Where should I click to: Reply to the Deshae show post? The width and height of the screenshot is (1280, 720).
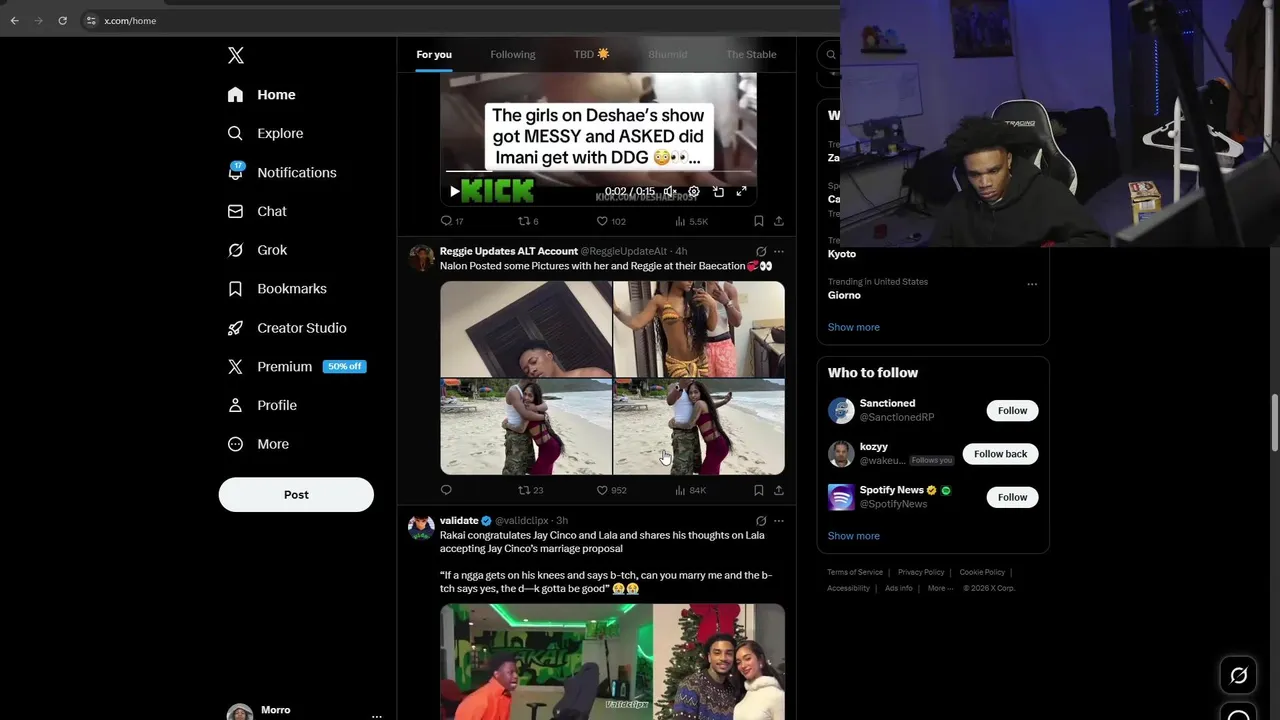pyautogui.click(x=452, y=221)
